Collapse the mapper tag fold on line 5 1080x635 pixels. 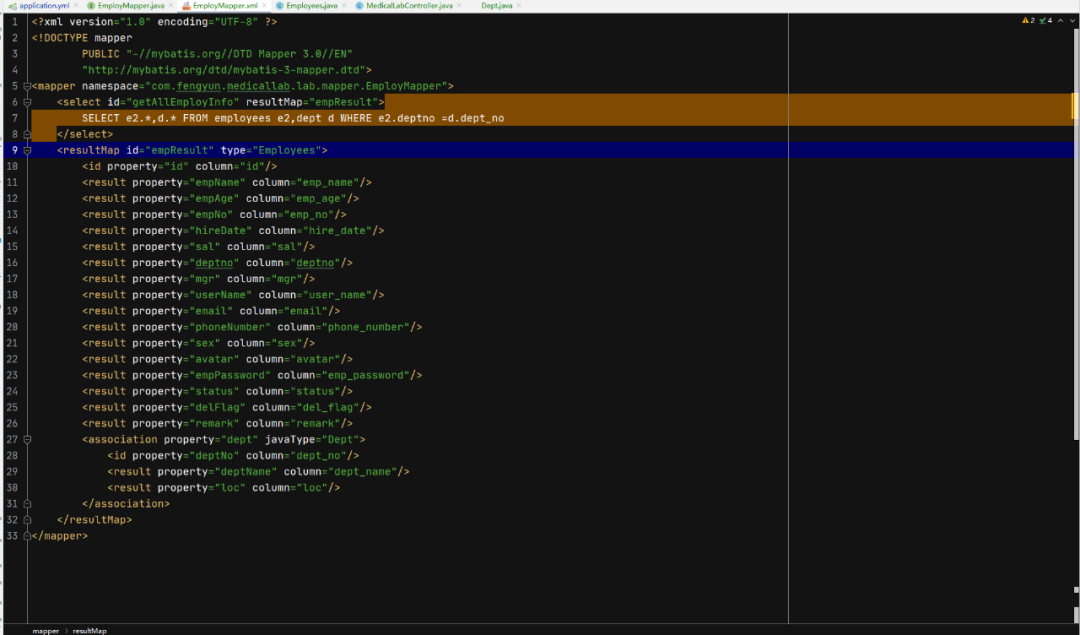27,86
